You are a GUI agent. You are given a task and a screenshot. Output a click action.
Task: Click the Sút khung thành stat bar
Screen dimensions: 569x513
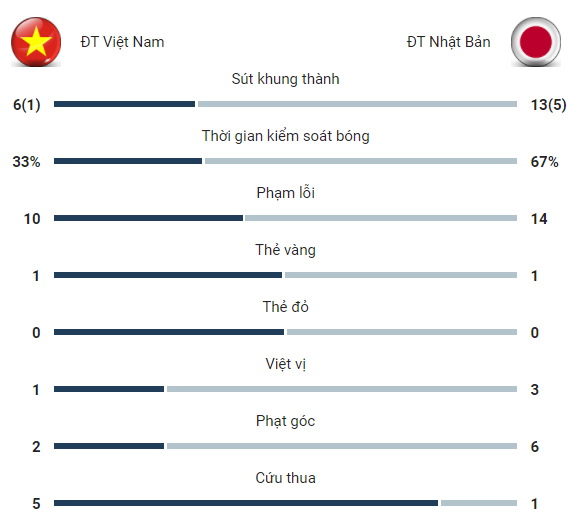pos(285,104)
